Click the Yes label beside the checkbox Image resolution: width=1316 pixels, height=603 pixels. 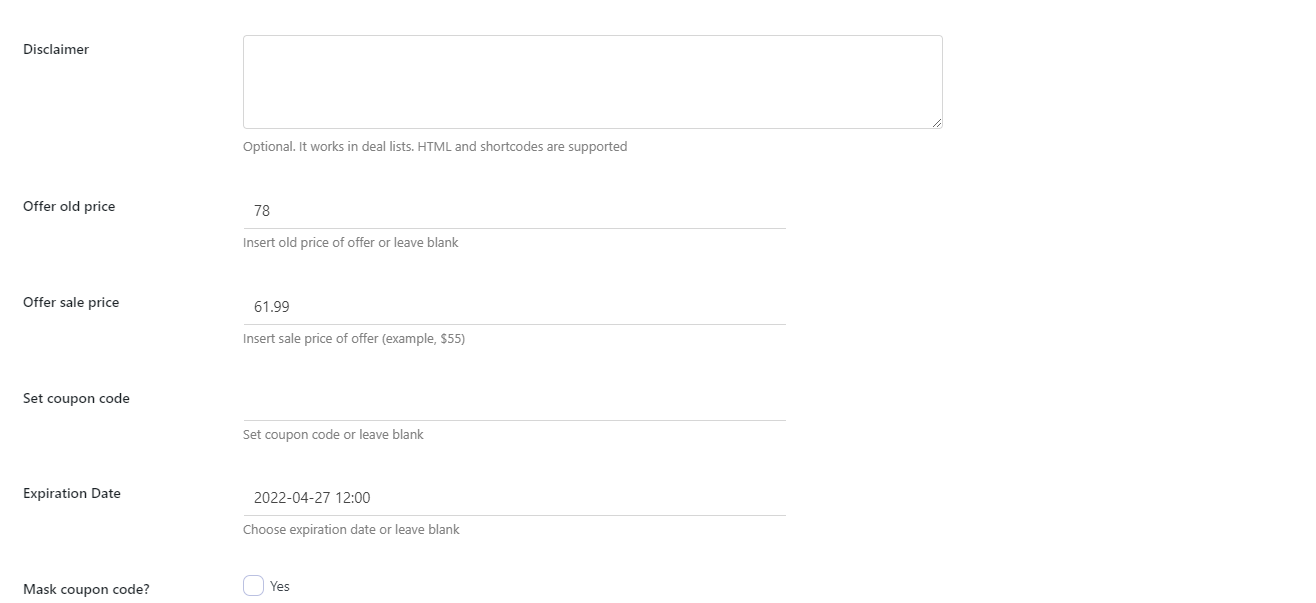280,587
